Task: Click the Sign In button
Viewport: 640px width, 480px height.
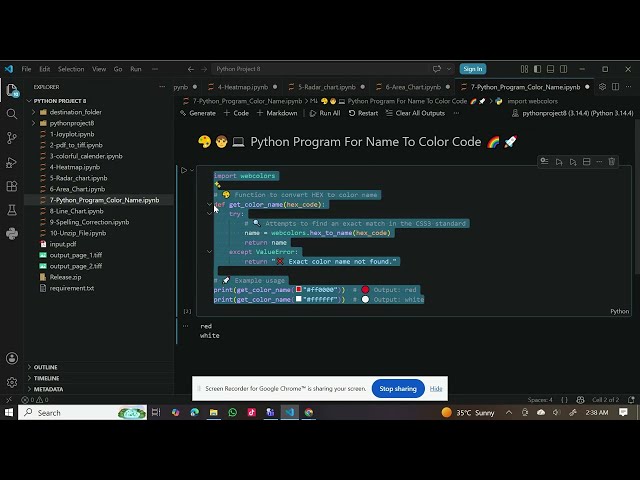Action: click(473, 69)
